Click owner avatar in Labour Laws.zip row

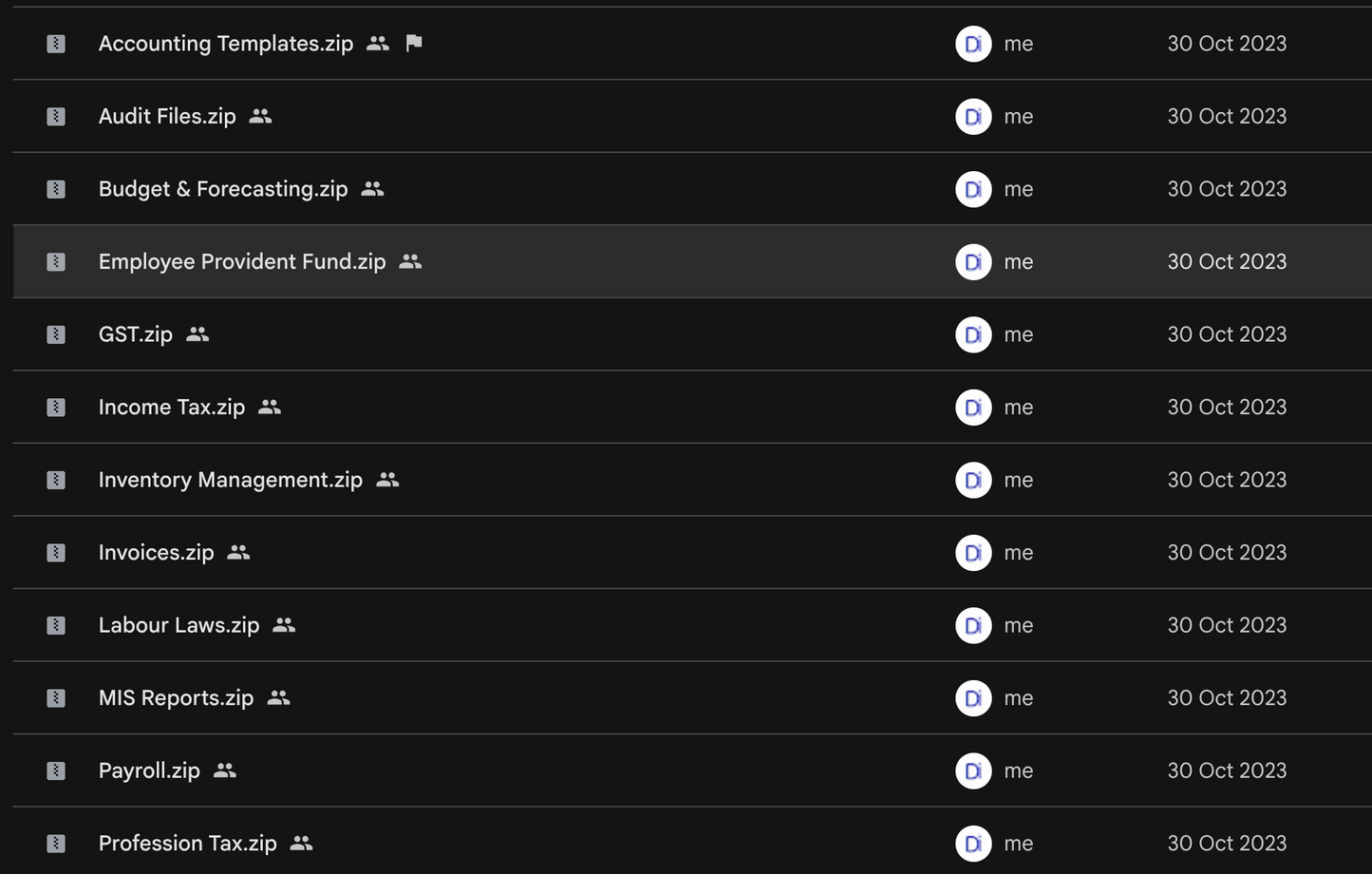click(x=973, y=625)
